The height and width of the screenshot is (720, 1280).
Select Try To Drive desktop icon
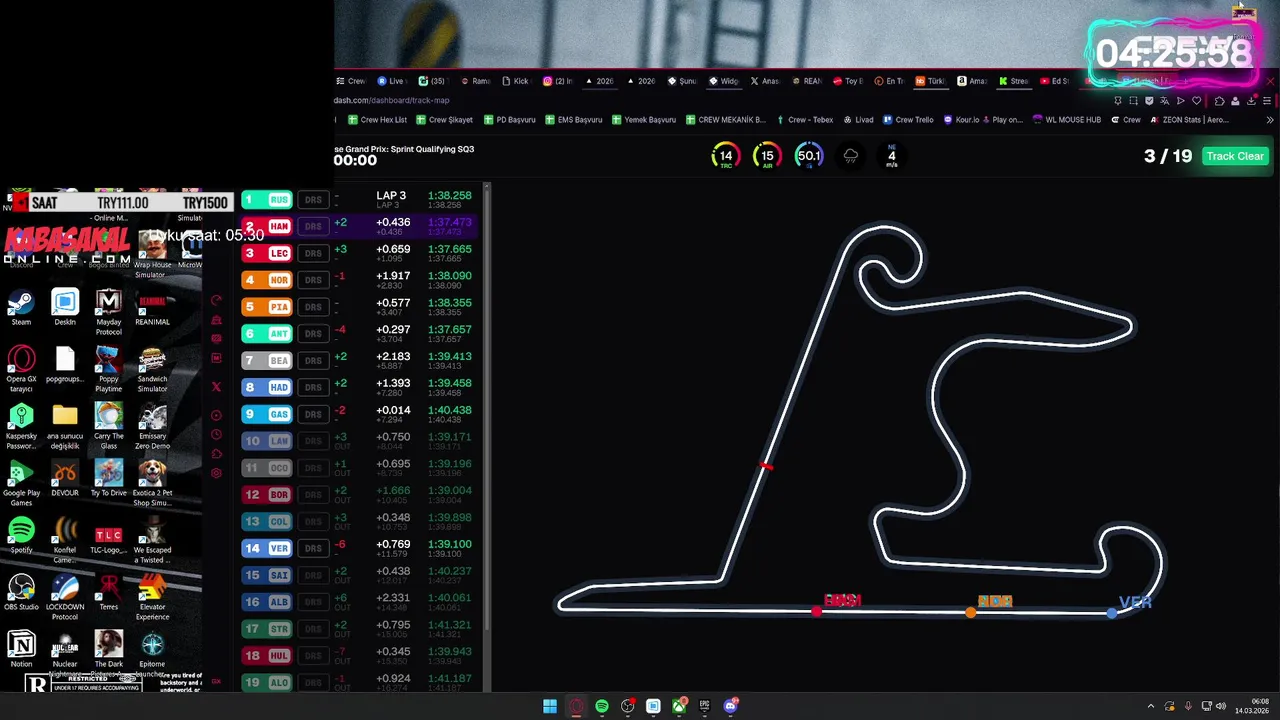click(x=109, y=478)
